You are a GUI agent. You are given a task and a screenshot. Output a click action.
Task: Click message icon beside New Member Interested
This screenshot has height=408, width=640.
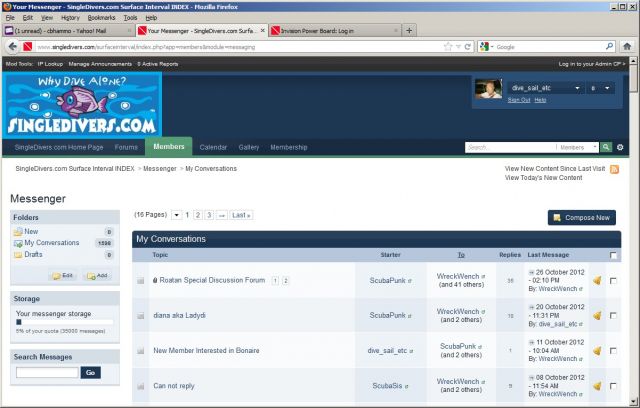click(140, 351)
